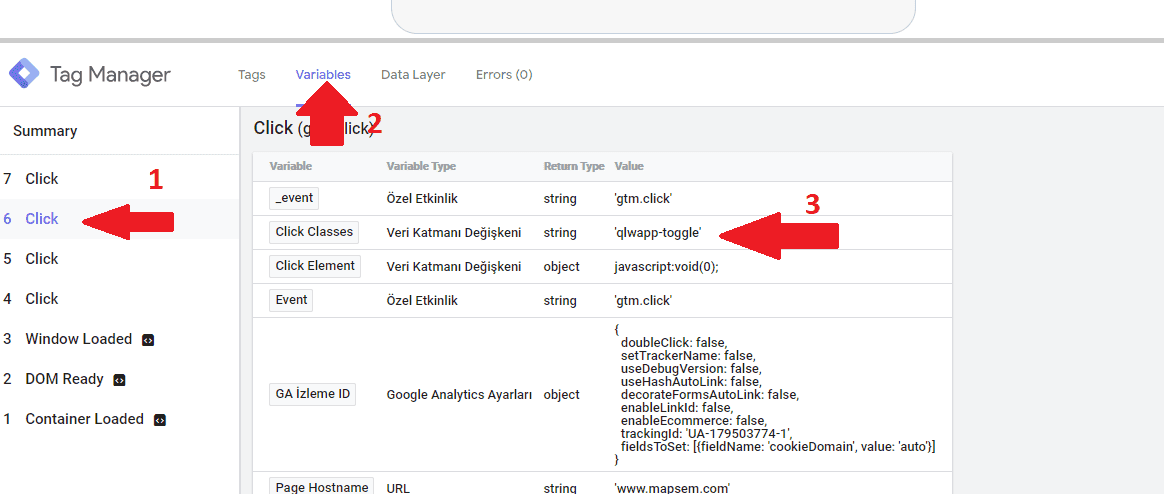Click the Click Classes variable chip
1164x494 pixels.
pos(314,232)
